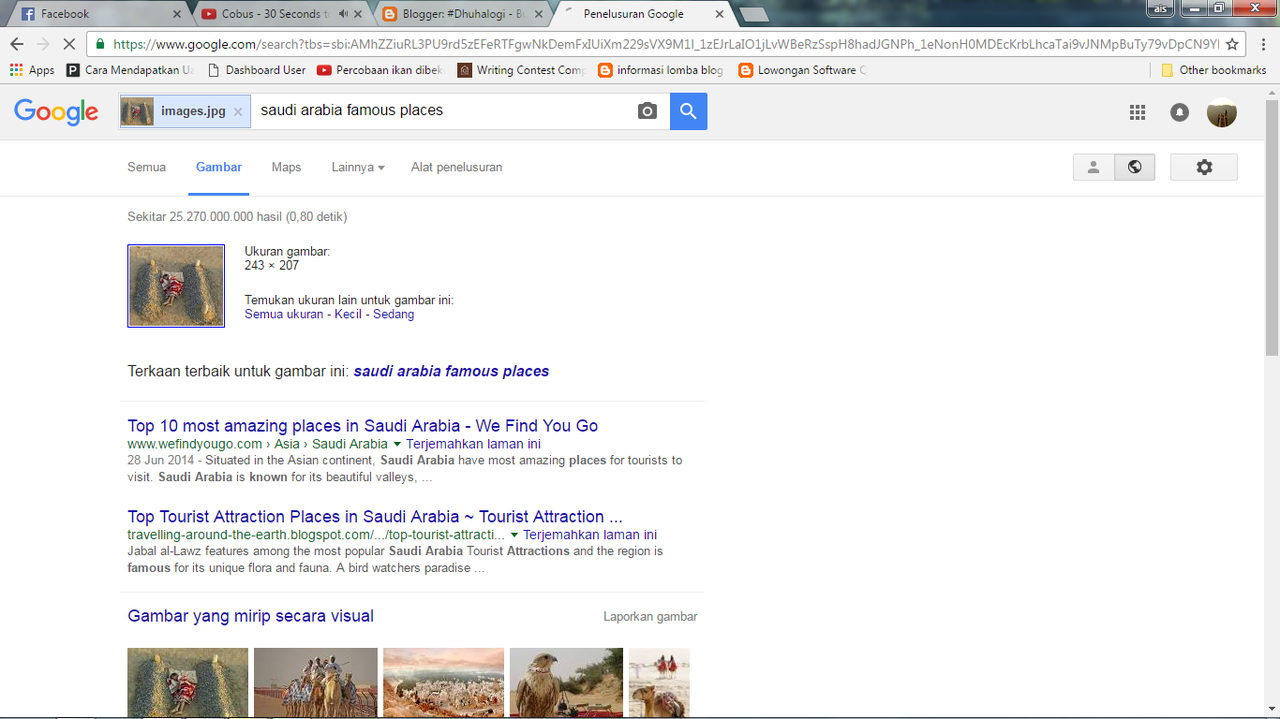Click the address bar URL

coord(664,44)
